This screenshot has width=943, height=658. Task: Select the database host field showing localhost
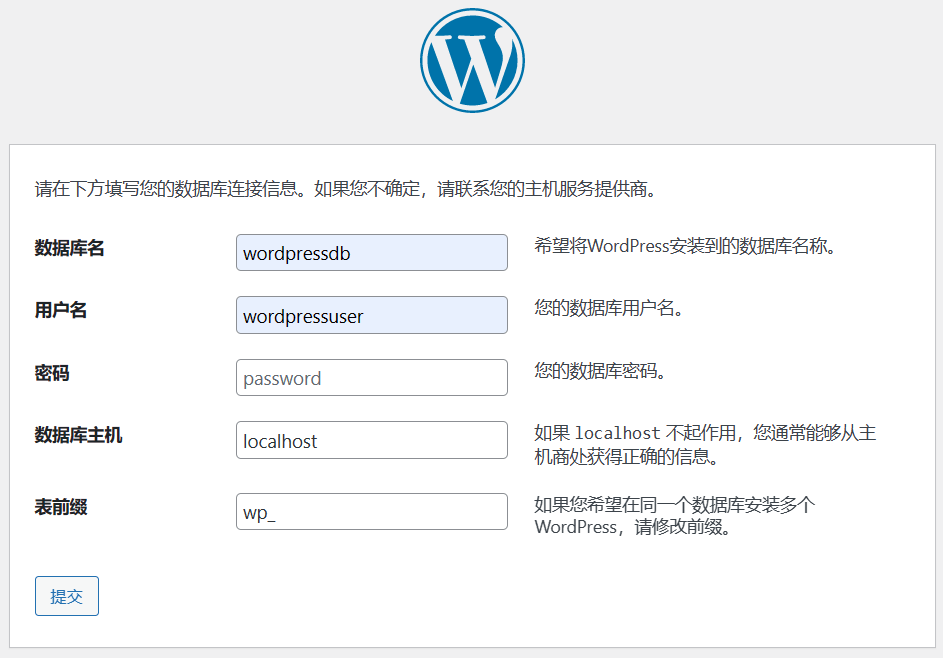coord(372,440)
